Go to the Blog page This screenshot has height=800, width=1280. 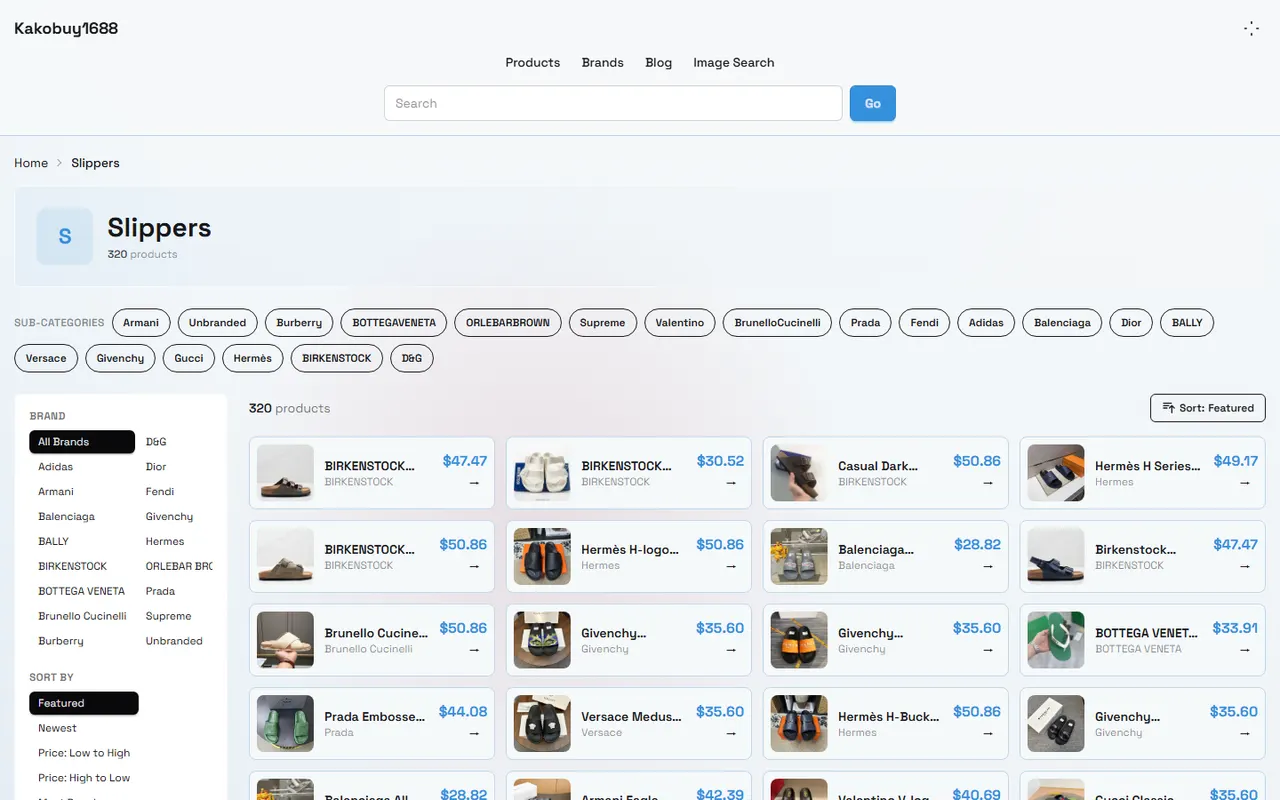coord(659,62)
